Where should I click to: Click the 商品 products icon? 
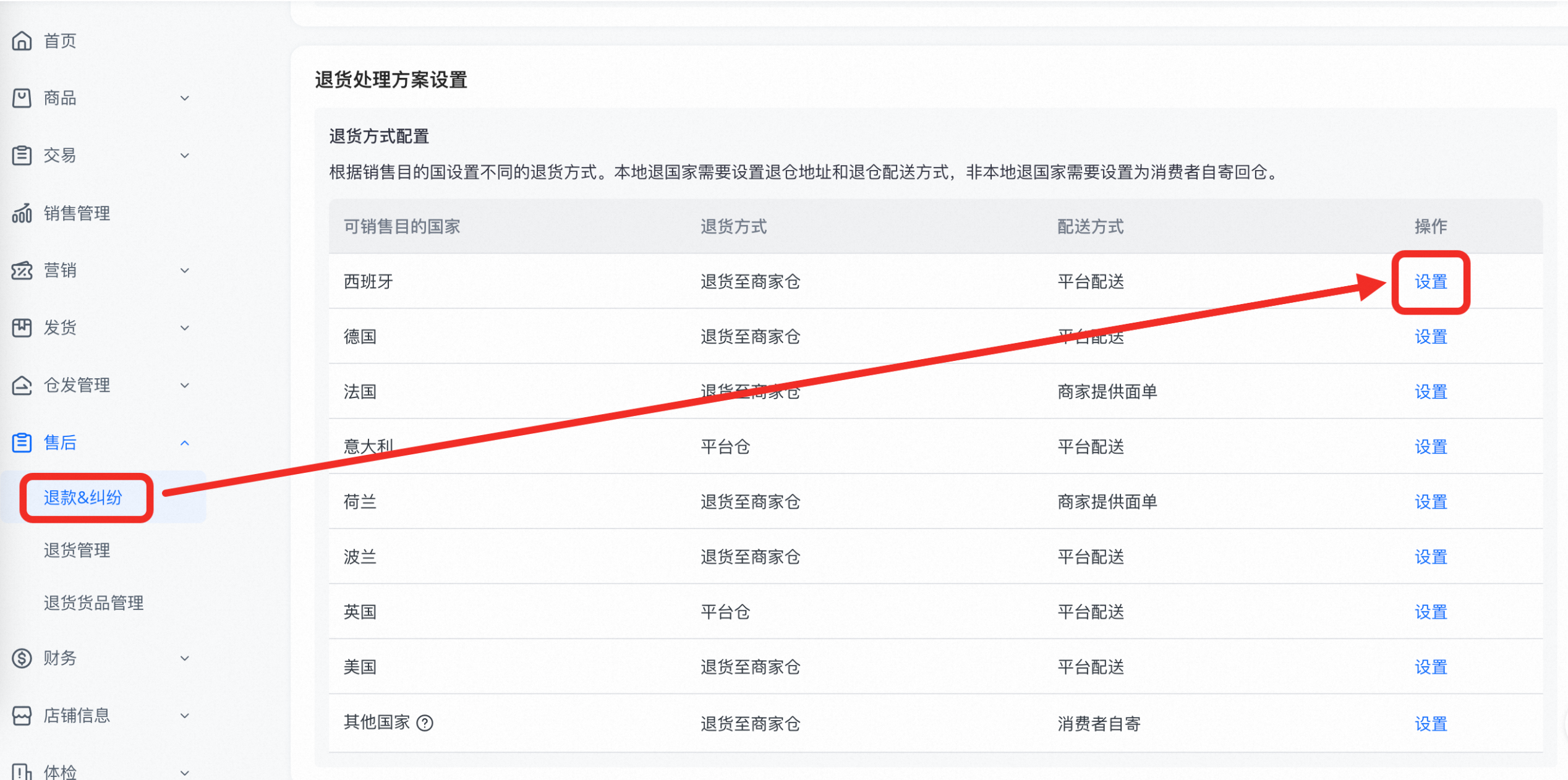(x=22, y=98)
